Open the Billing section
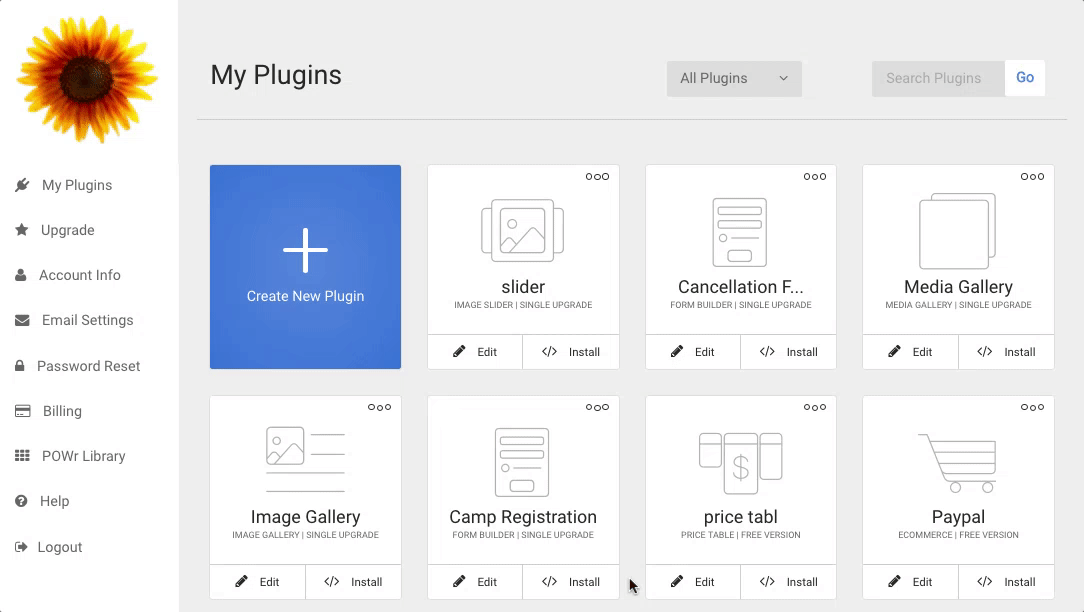The image size is (1084, 612). pyautogui.click(x=62, y=411)
